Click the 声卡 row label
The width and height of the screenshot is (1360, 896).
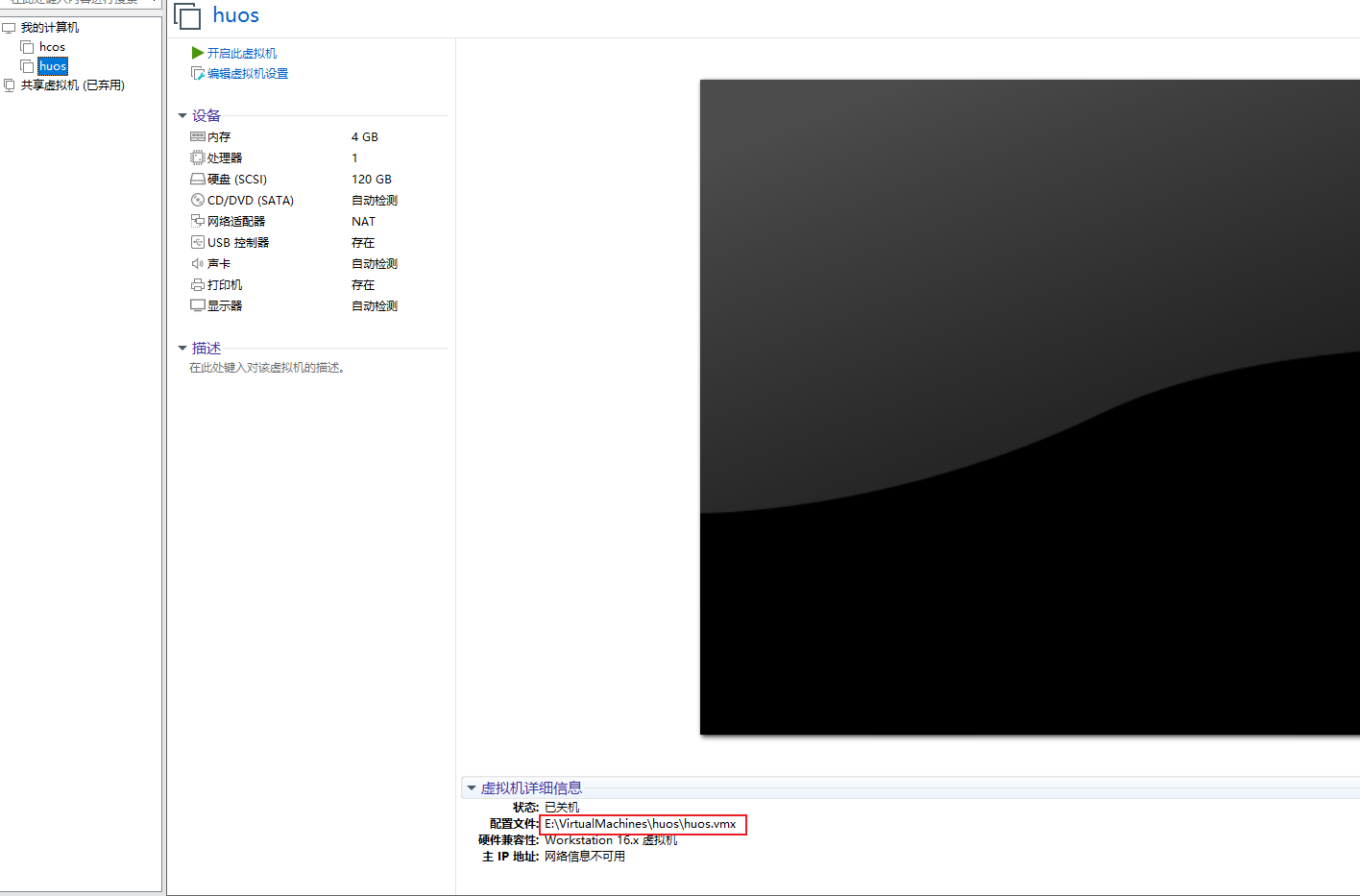[219, 264]
